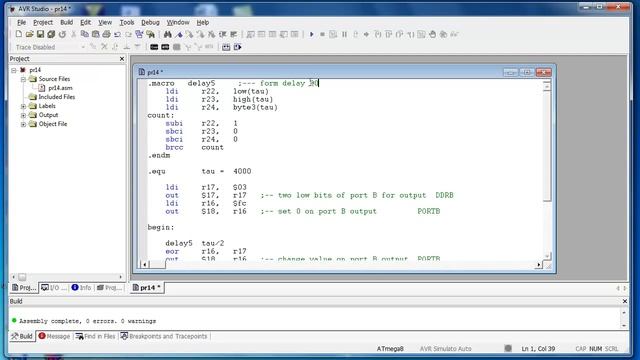Select the Included Files folder
This screenshot has width=640, height=360.
[x=56, y=97]
